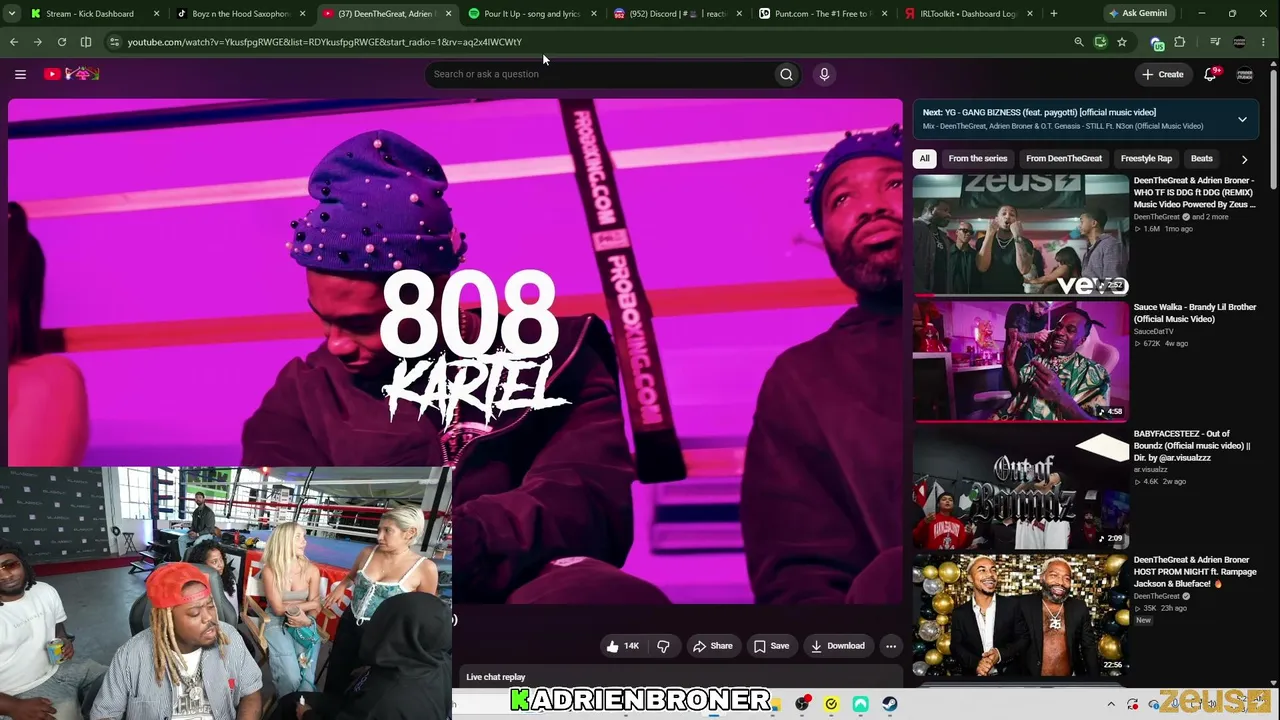Viewport: 1280px width, 720px height.
Task: Open BABYFACESTEEZ Out of Boundz thumbnail
Action: pos(1020,488)
